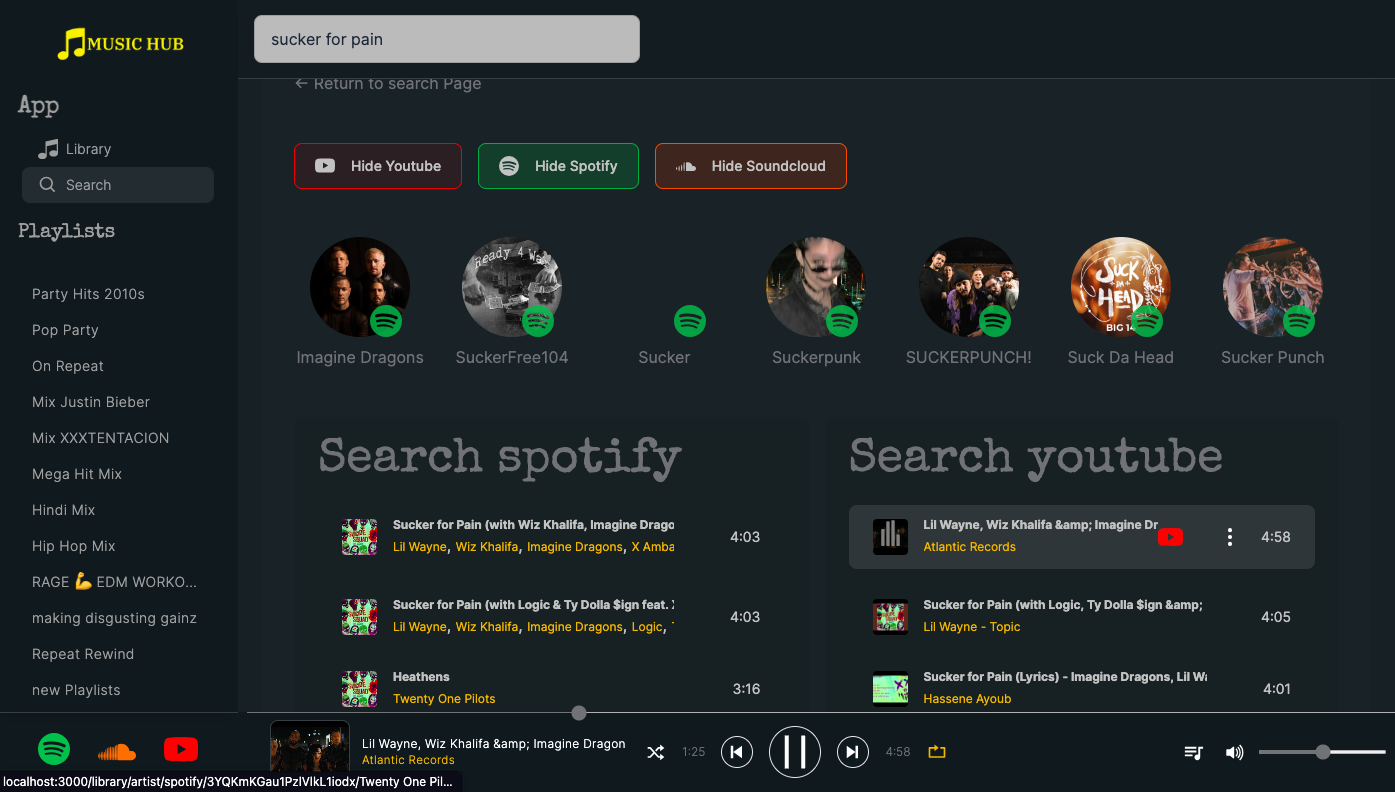Image resolution: width=1395 pixels, height=792 pixels.
Task: Toggle Hide Spotify results
Action: click(x=558, y=166)
